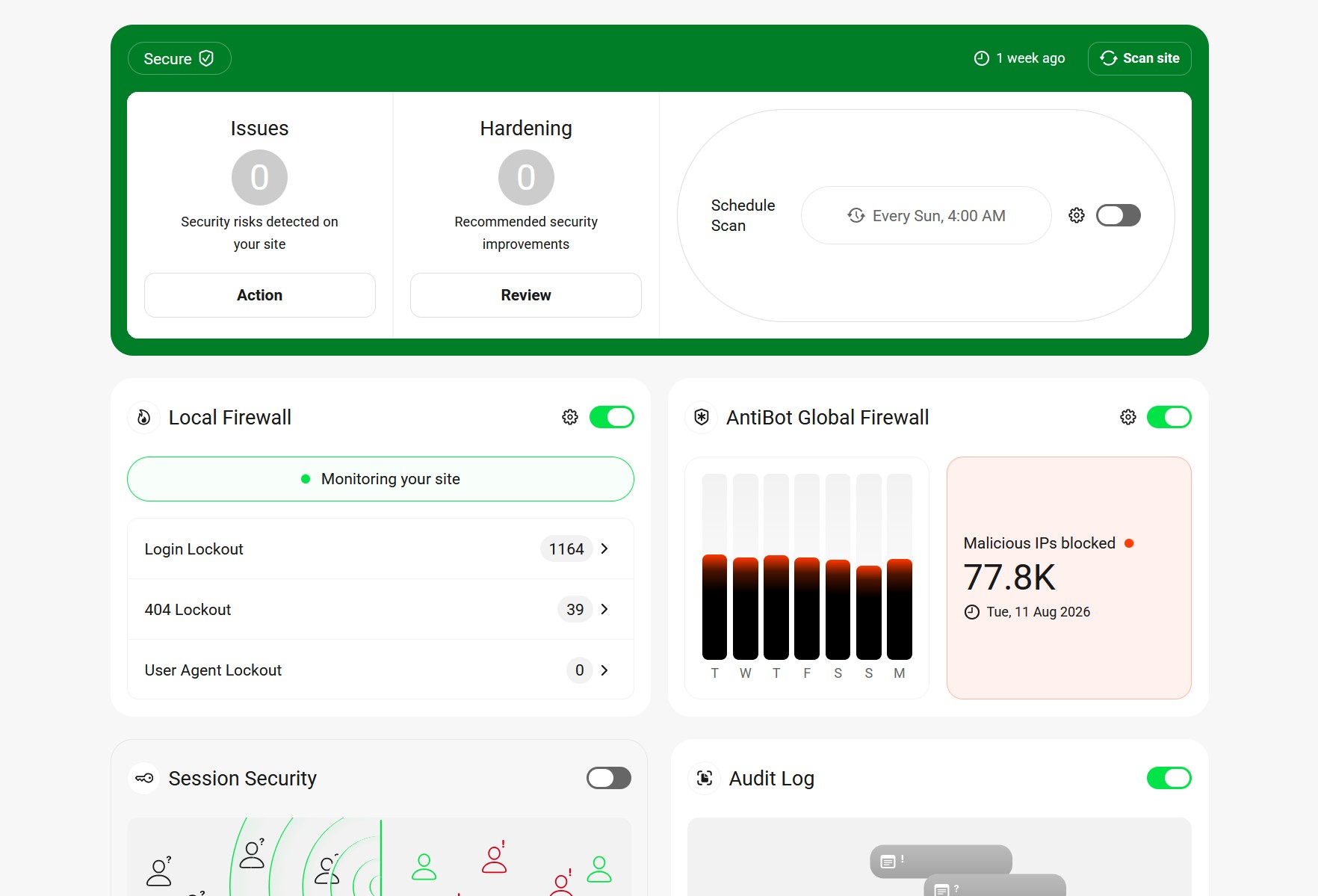
Task: Click the Scan site button
Action: point(1139,58)
